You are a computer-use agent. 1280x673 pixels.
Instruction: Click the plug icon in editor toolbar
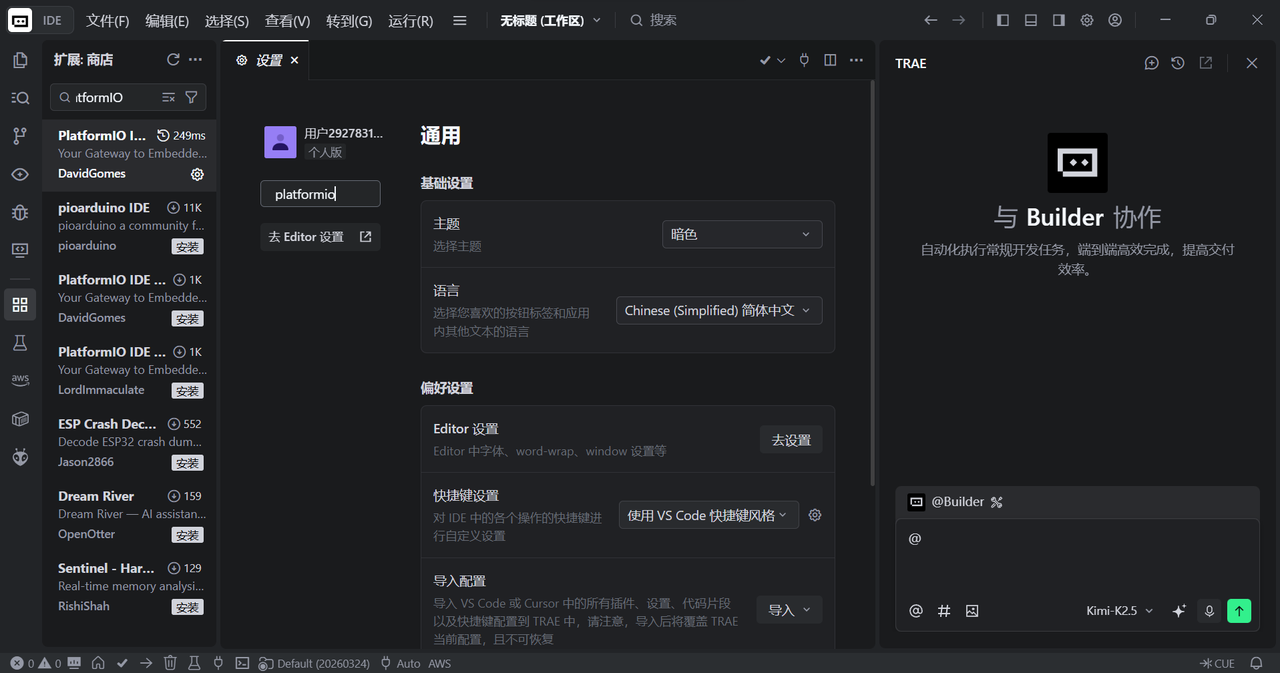pyautogui.click(x=804, y=60)
